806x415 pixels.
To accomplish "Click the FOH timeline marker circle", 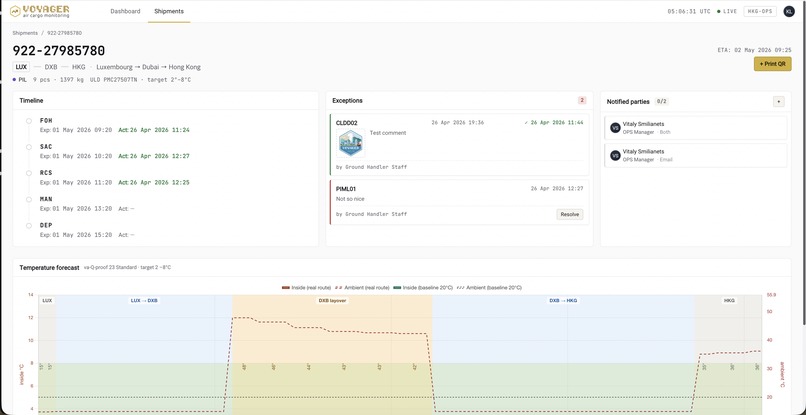I will 29,121.
